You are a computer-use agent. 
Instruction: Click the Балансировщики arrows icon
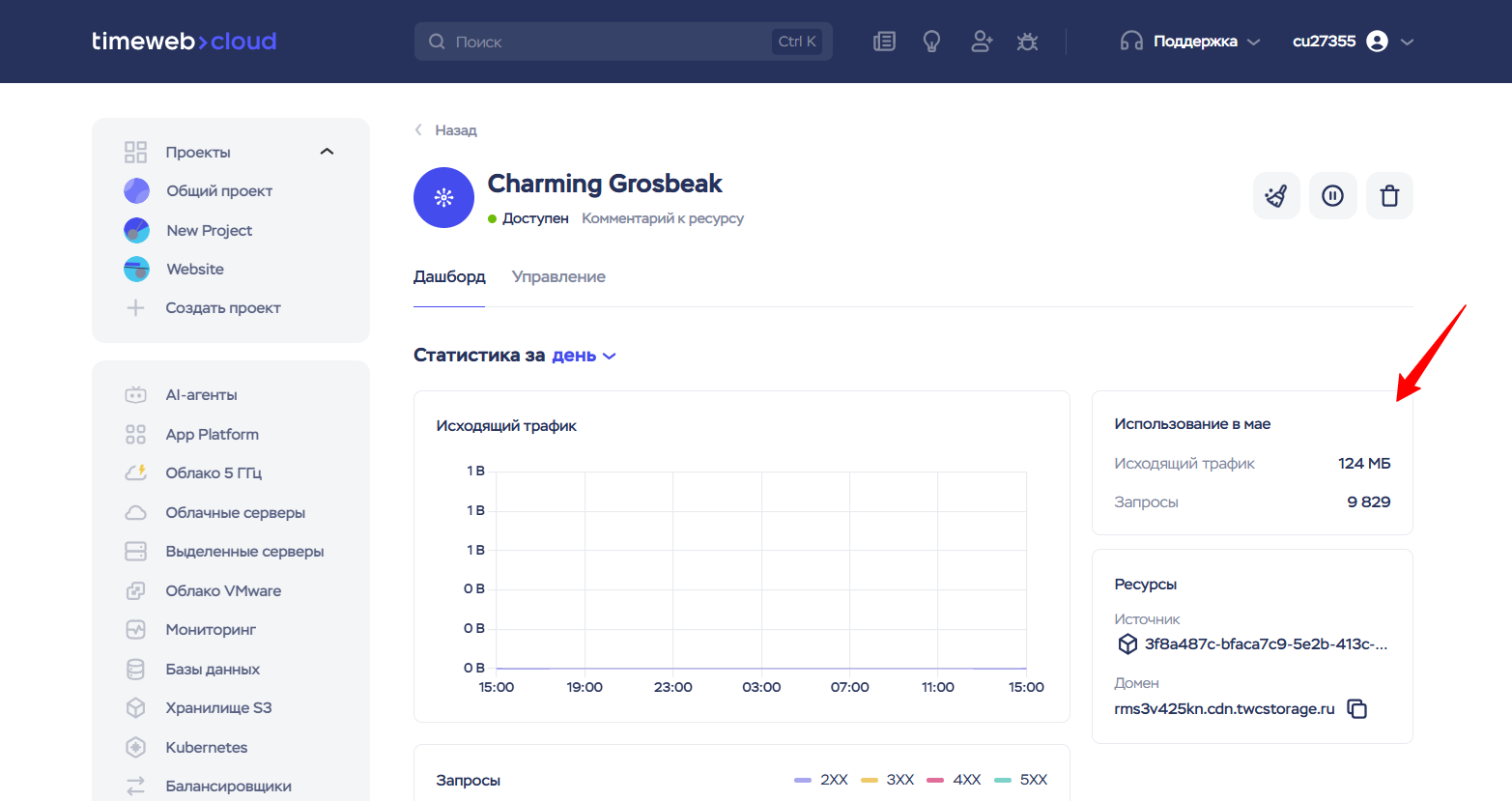pos(135,787)
